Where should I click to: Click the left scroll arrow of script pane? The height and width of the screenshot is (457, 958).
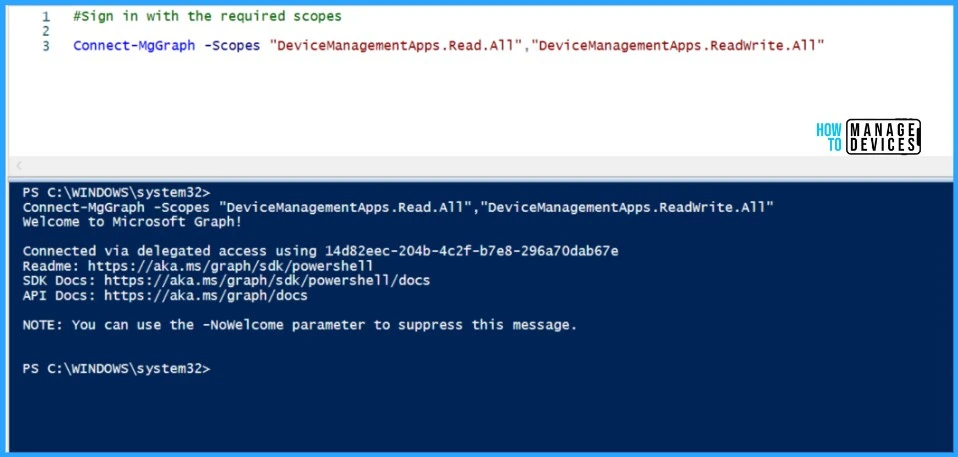pos(19,166)
